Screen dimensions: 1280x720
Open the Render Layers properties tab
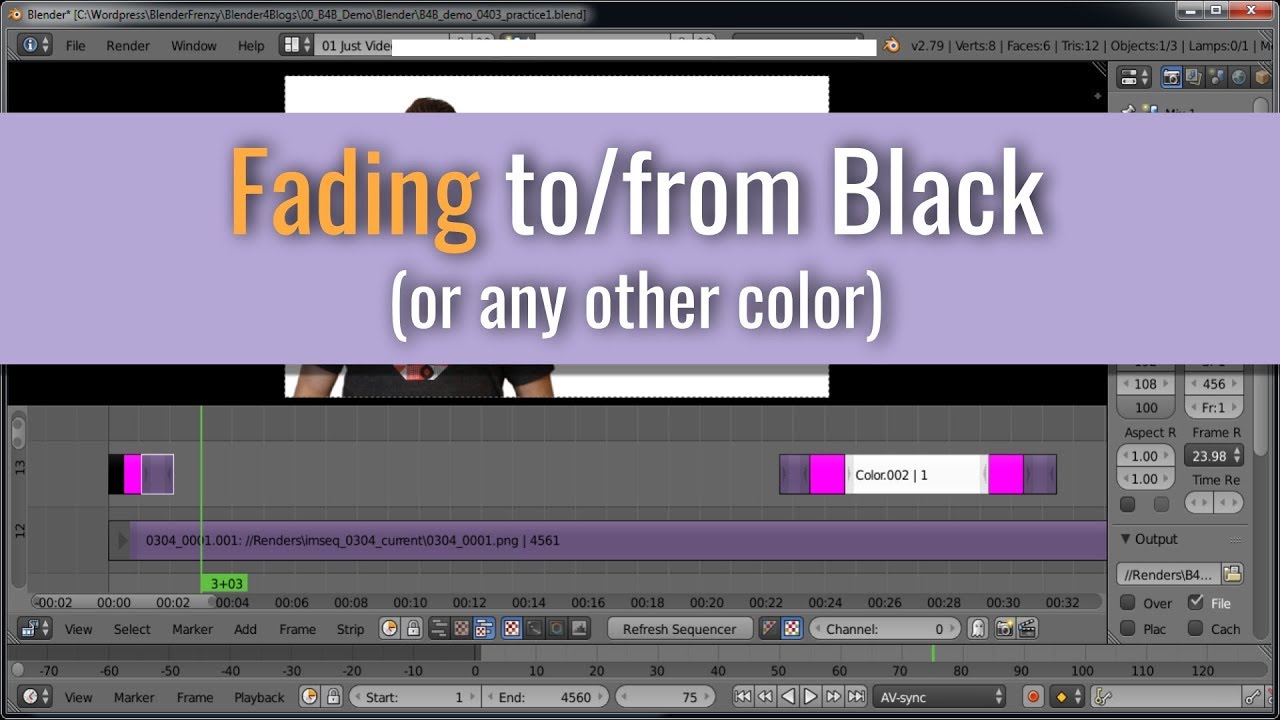[x=1194, y=77]
